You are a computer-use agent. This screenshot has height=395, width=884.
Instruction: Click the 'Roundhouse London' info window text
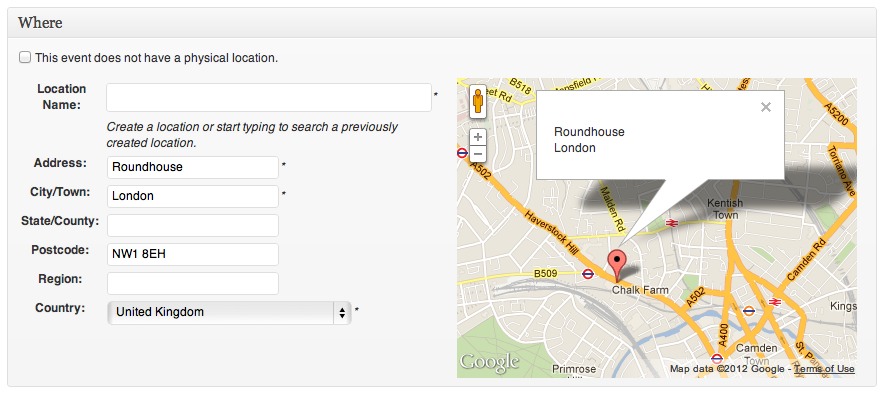pos(589,140)
